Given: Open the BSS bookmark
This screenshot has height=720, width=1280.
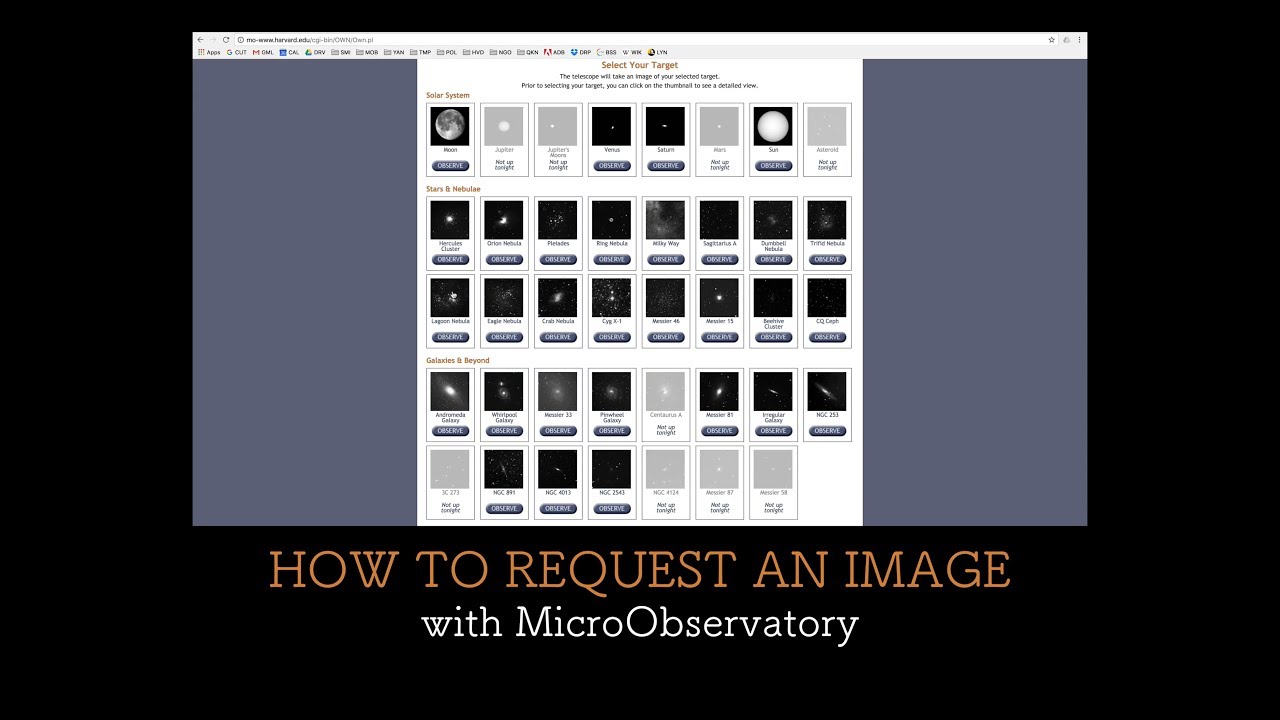Looking at the screenshot, I should click(x=606, y=52).
